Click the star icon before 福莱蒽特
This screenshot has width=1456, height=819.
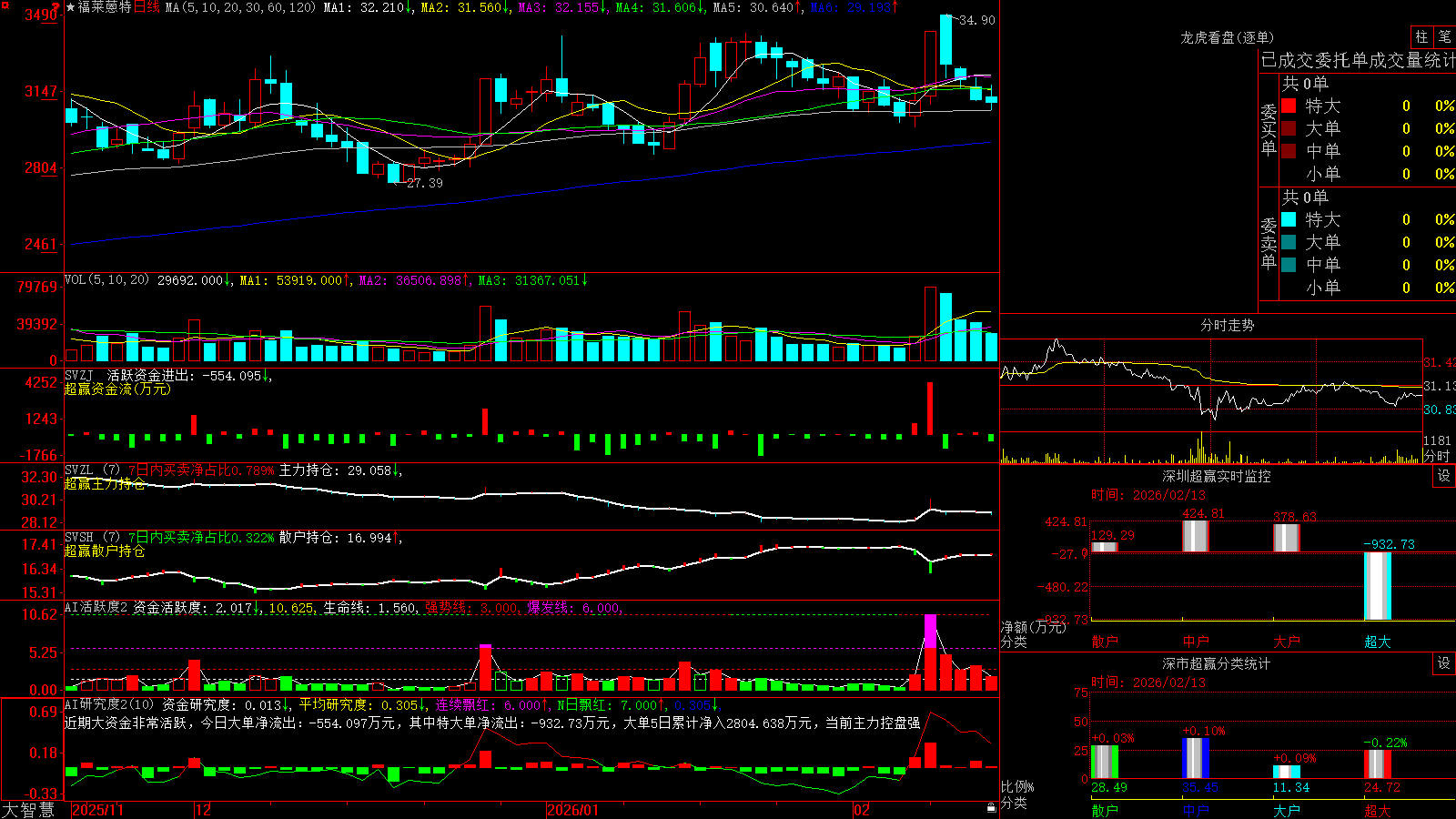pyautogui.click(x=70, y=7)
